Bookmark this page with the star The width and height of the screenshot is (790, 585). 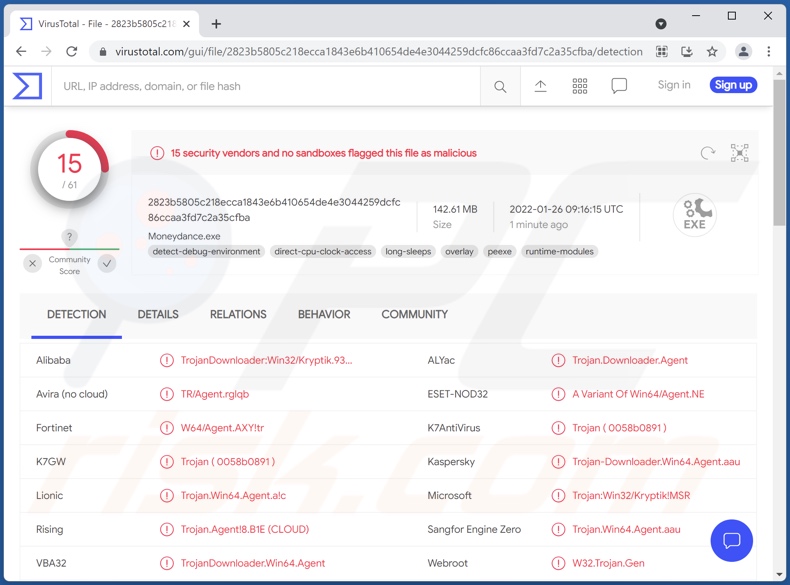(x=711, y=51)
